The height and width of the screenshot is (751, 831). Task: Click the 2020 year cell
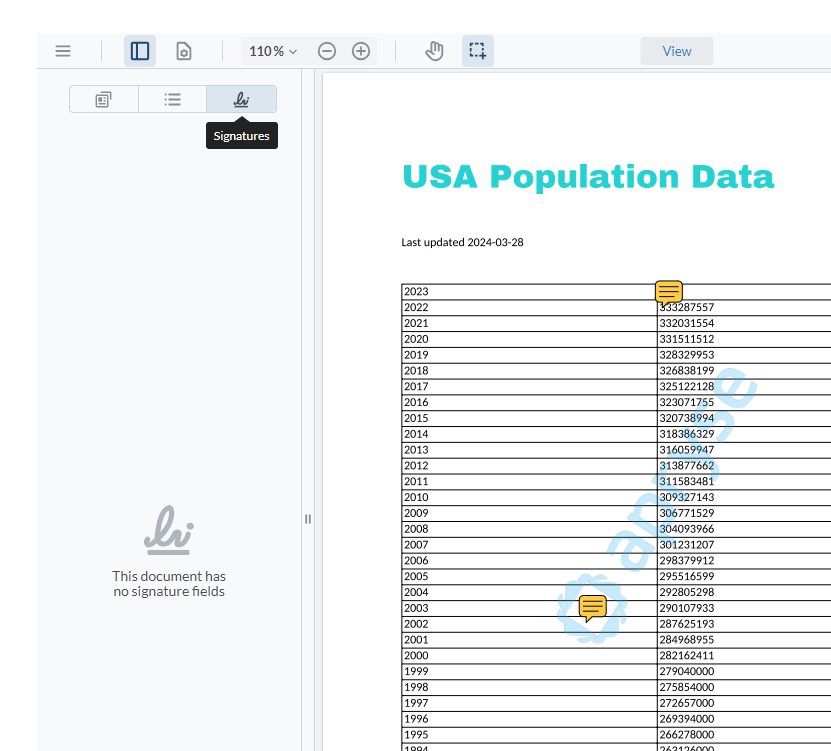coord(529,339)
